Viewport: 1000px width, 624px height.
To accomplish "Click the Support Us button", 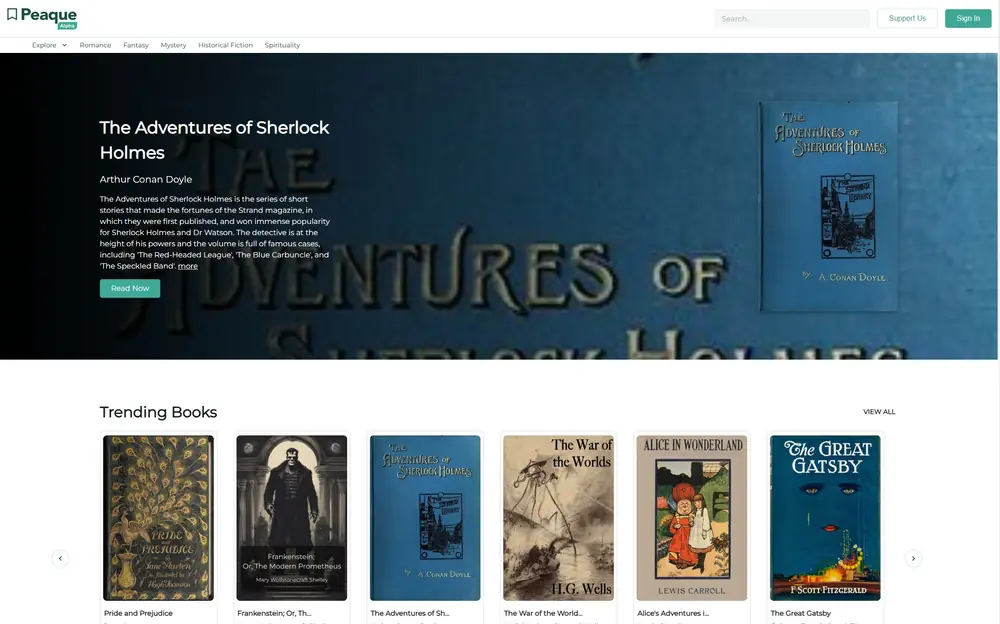I will click(907, 19).
